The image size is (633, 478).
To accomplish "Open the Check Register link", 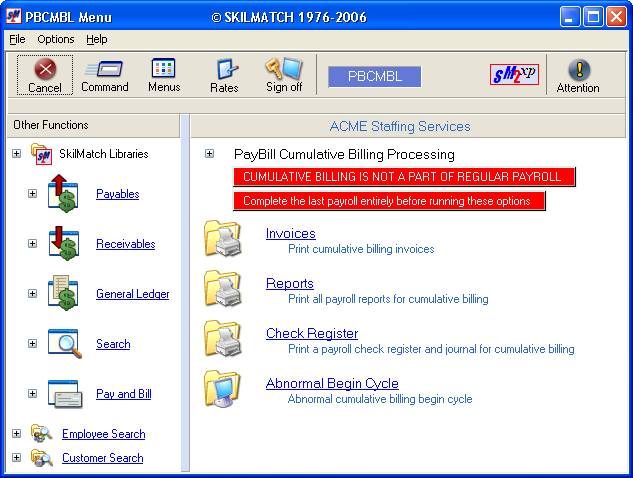I will (x=312, y=333).
